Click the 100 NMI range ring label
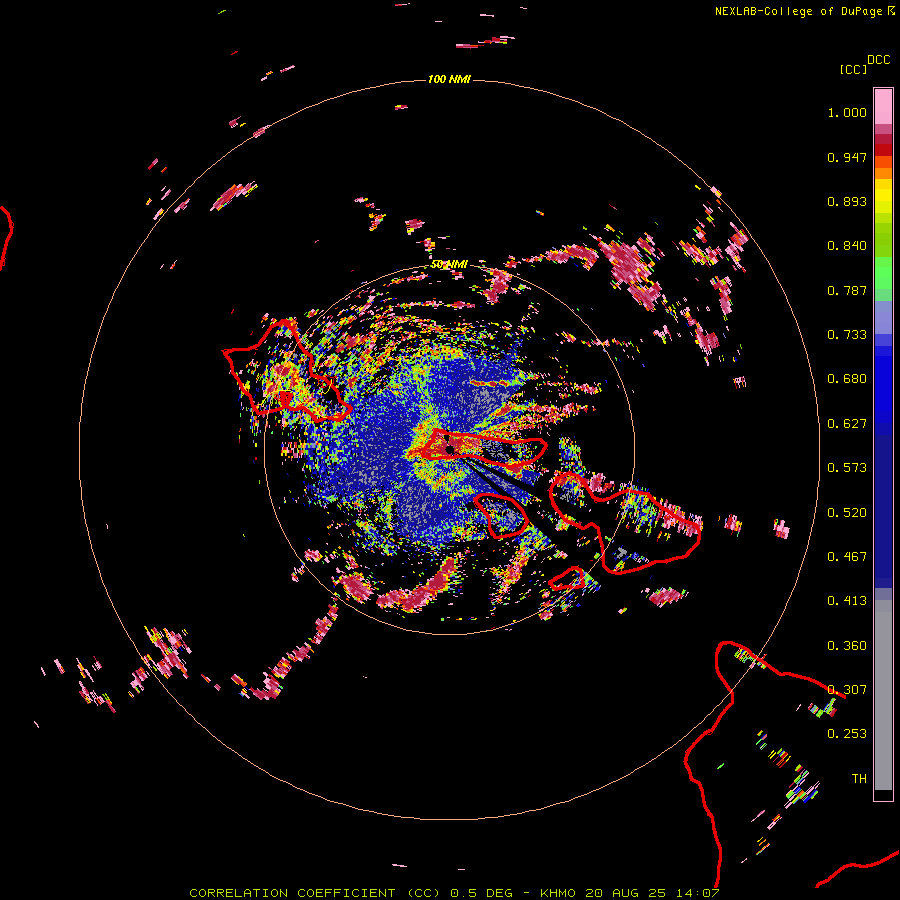Viewport: 900px width, 900px height. 449,79
